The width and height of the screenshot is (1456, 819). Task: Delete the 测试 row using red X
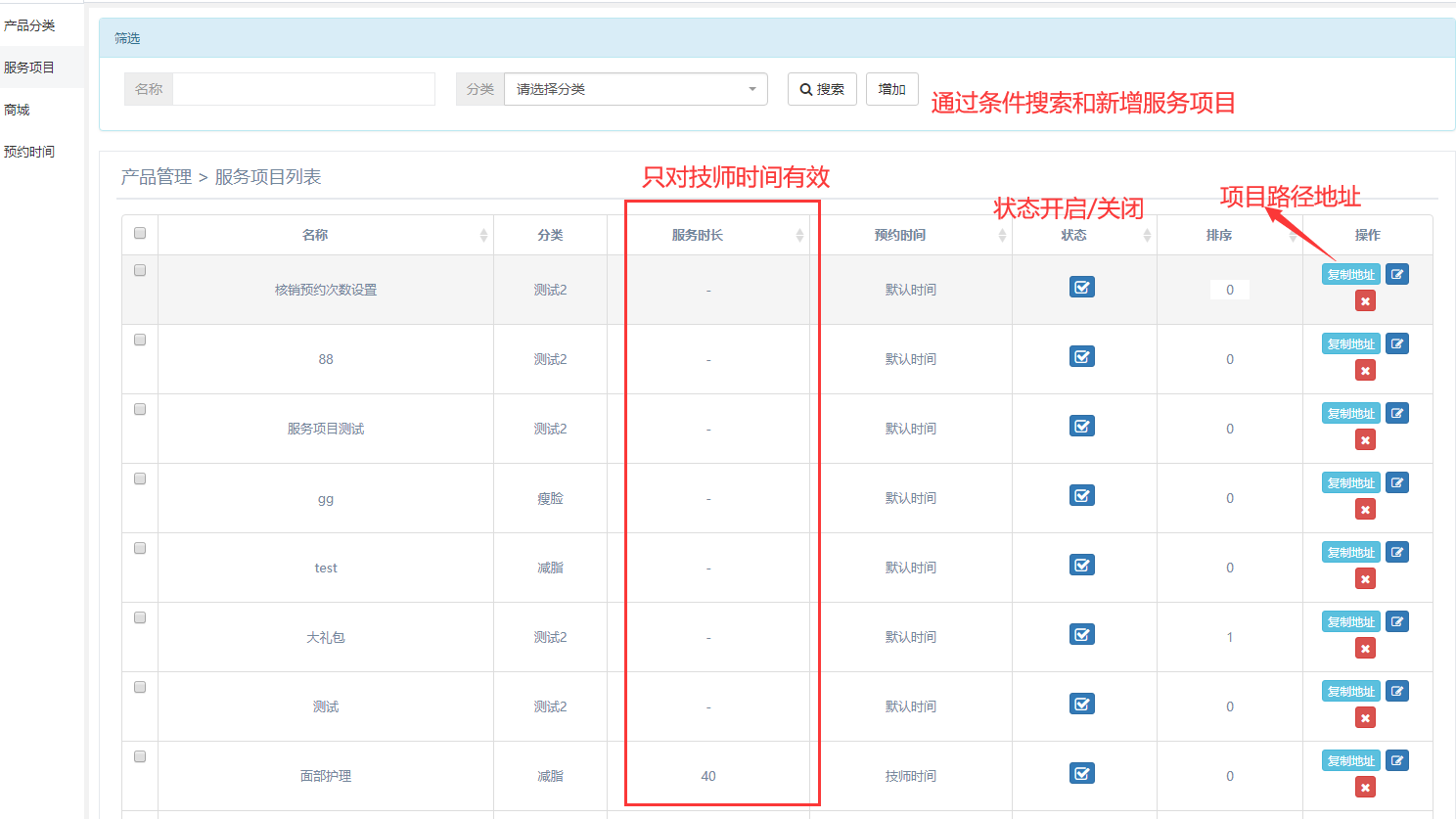pos(1365,718)
